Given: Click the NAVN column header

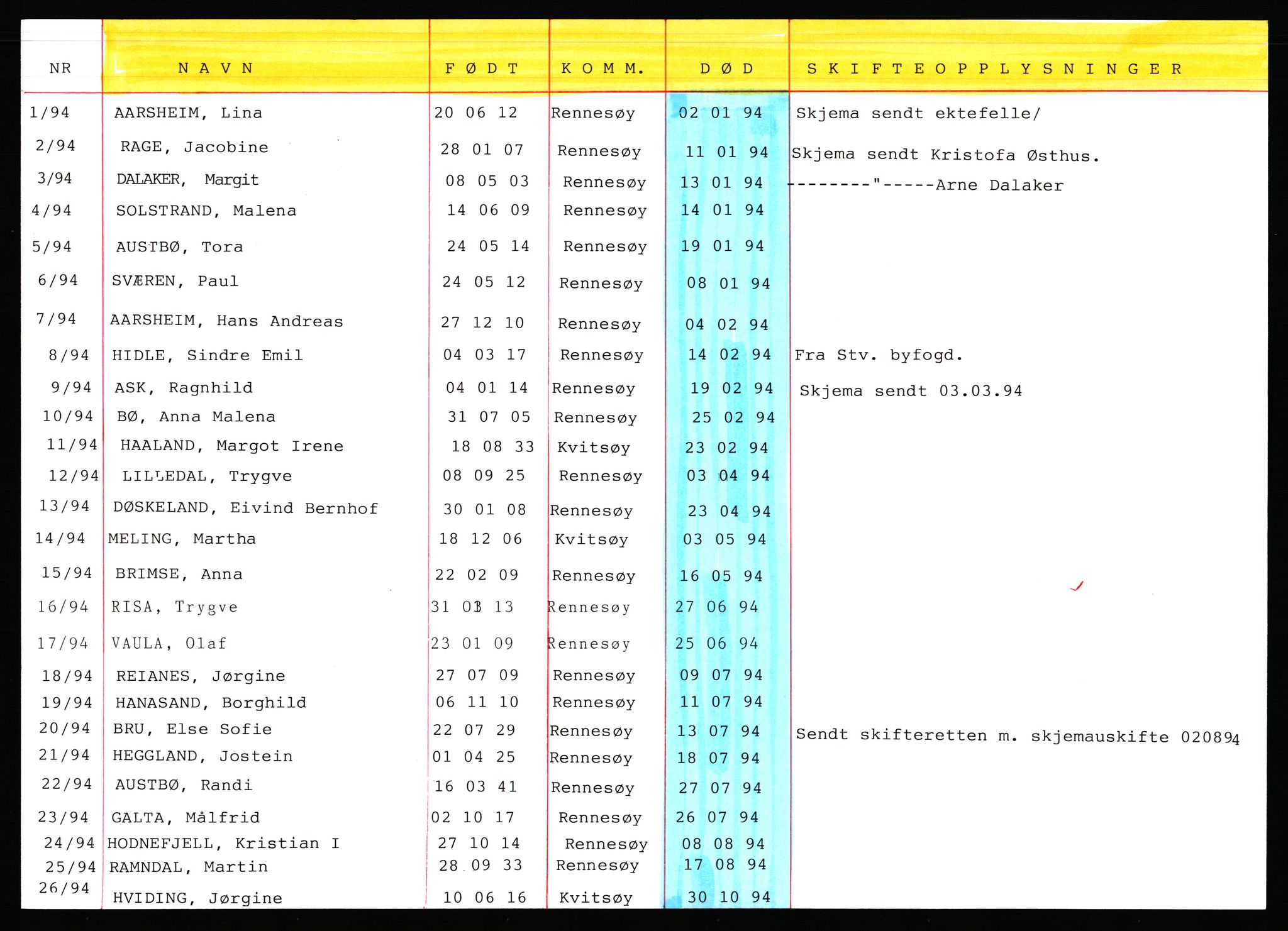Looking at the screenshot, I should coord(216,69).
